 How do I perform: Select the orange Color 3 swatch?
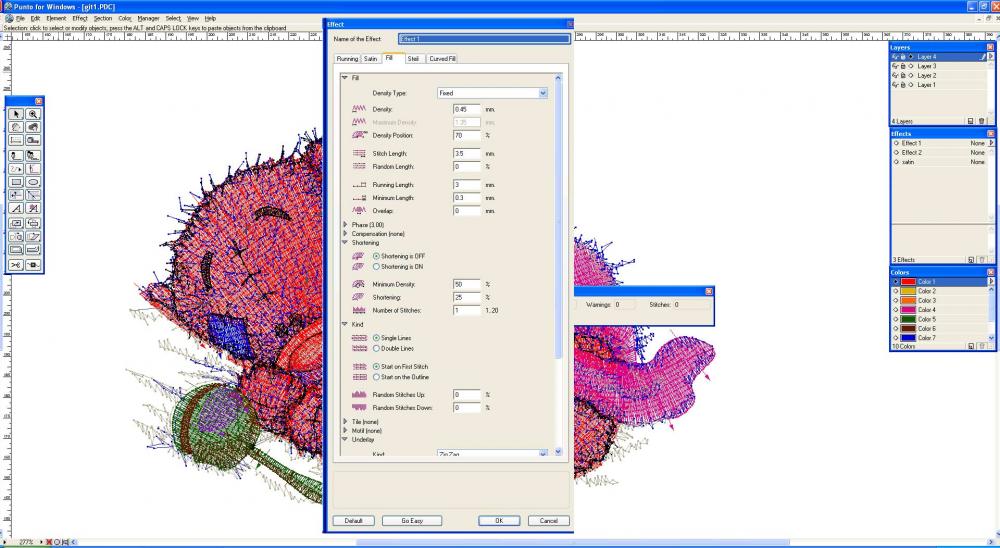click(927, 300)
